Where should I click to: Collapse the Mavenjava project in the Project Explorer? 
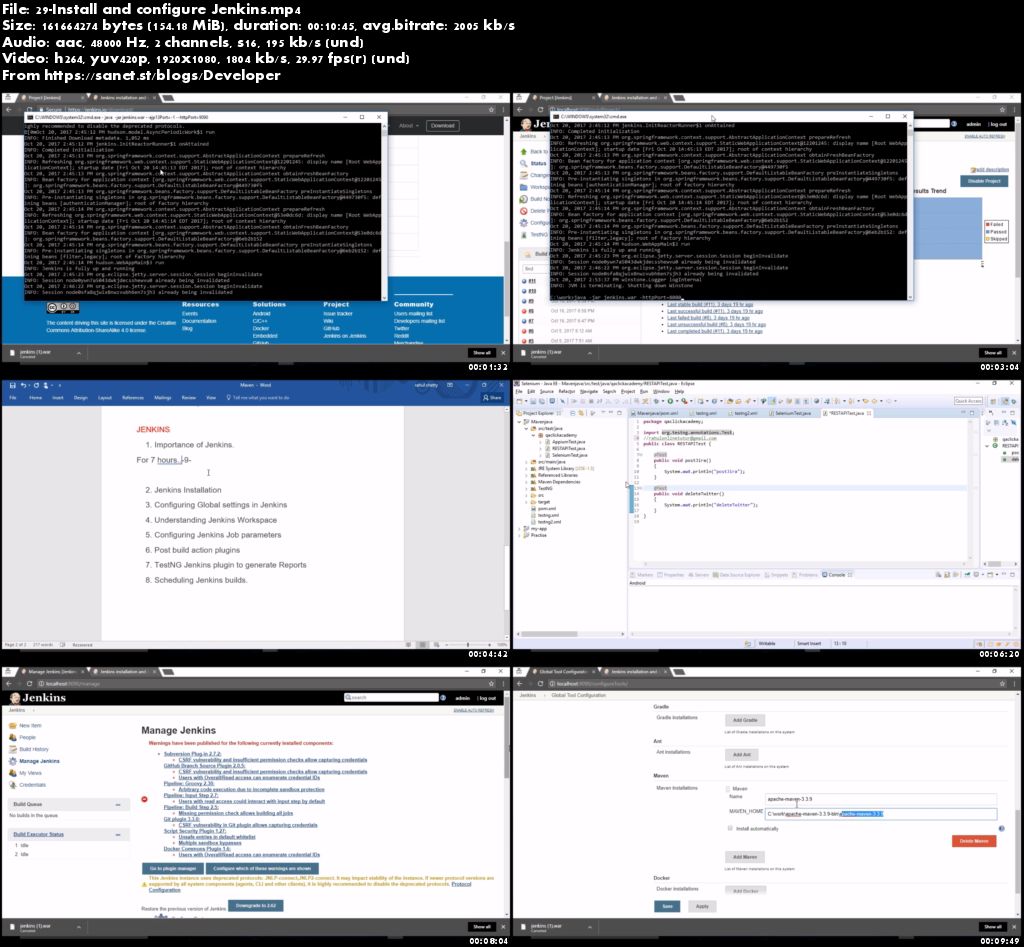[x=519, y=422]
